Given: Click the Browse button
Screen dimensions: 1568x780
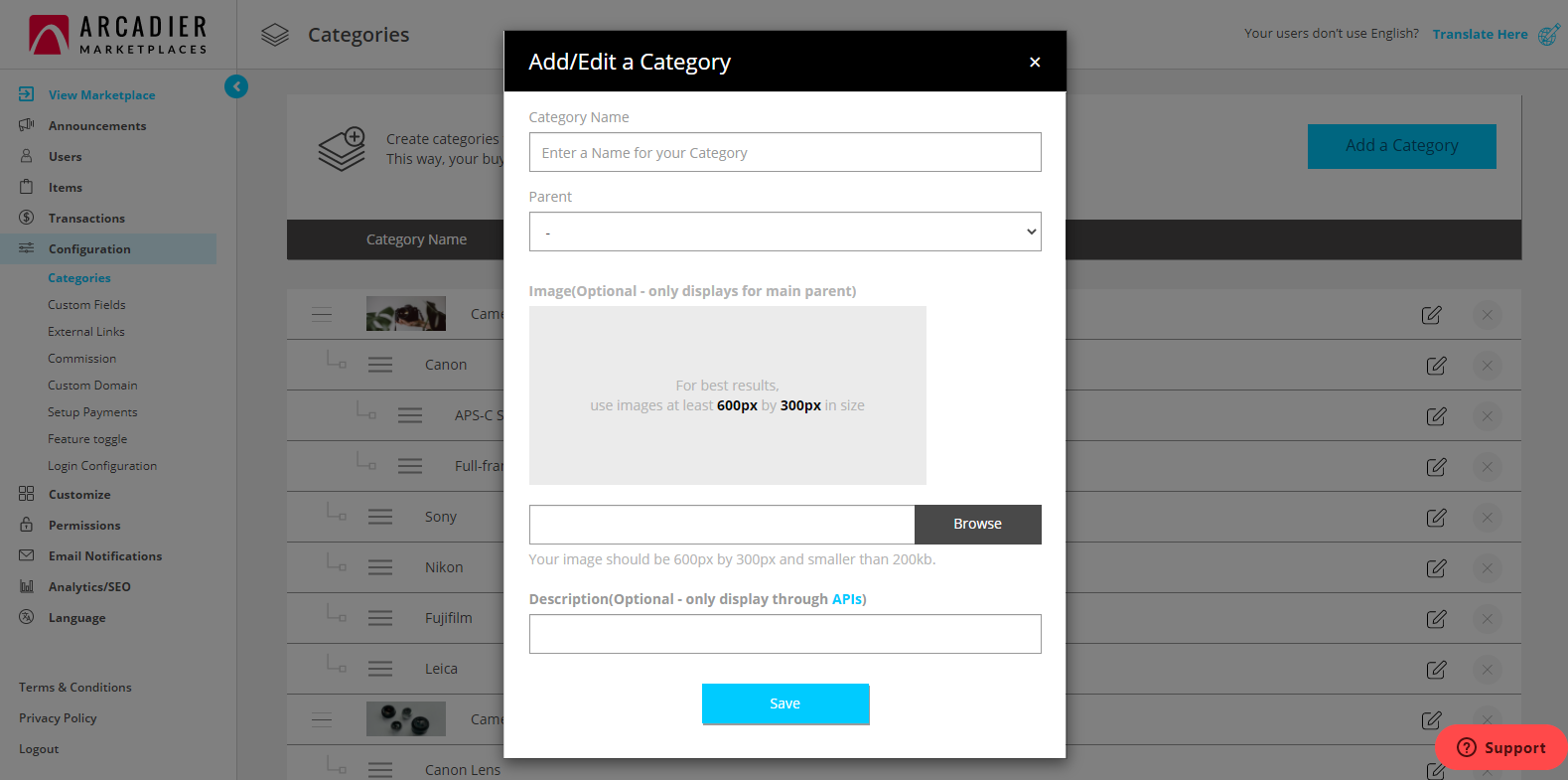Looking at the screenshot, I should coord(977,524).
